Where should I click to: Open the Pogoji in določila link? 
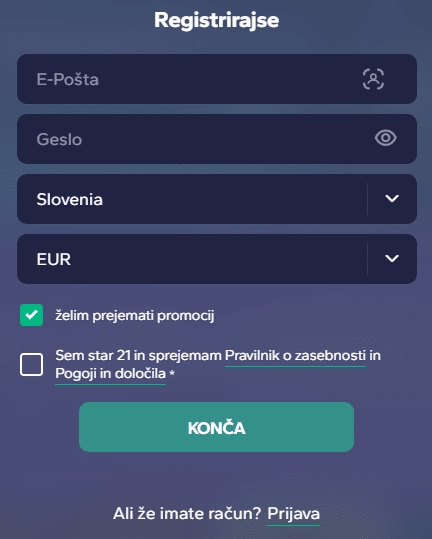pyautogui.click(x=110, y=374)
